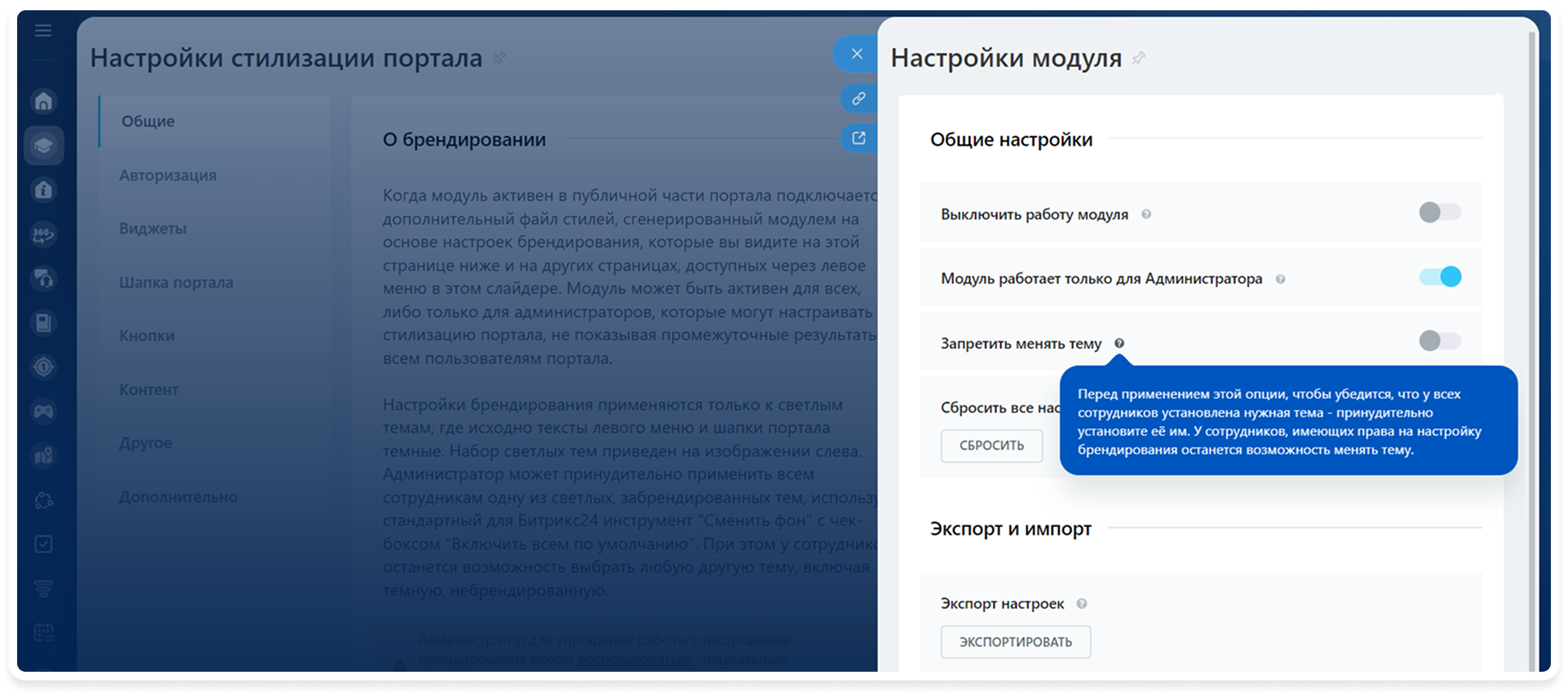Pin the 'Настройки модуля' title

coord(1139,58)
